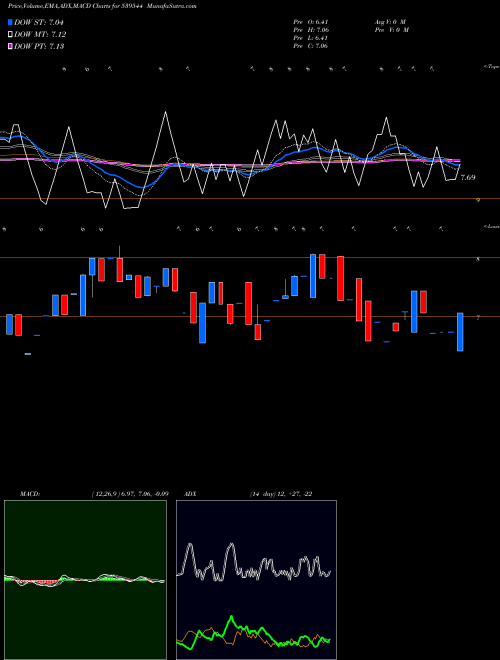
Task: Click the 'Pre O: 6.41' value
Action: tap(311, 22)
